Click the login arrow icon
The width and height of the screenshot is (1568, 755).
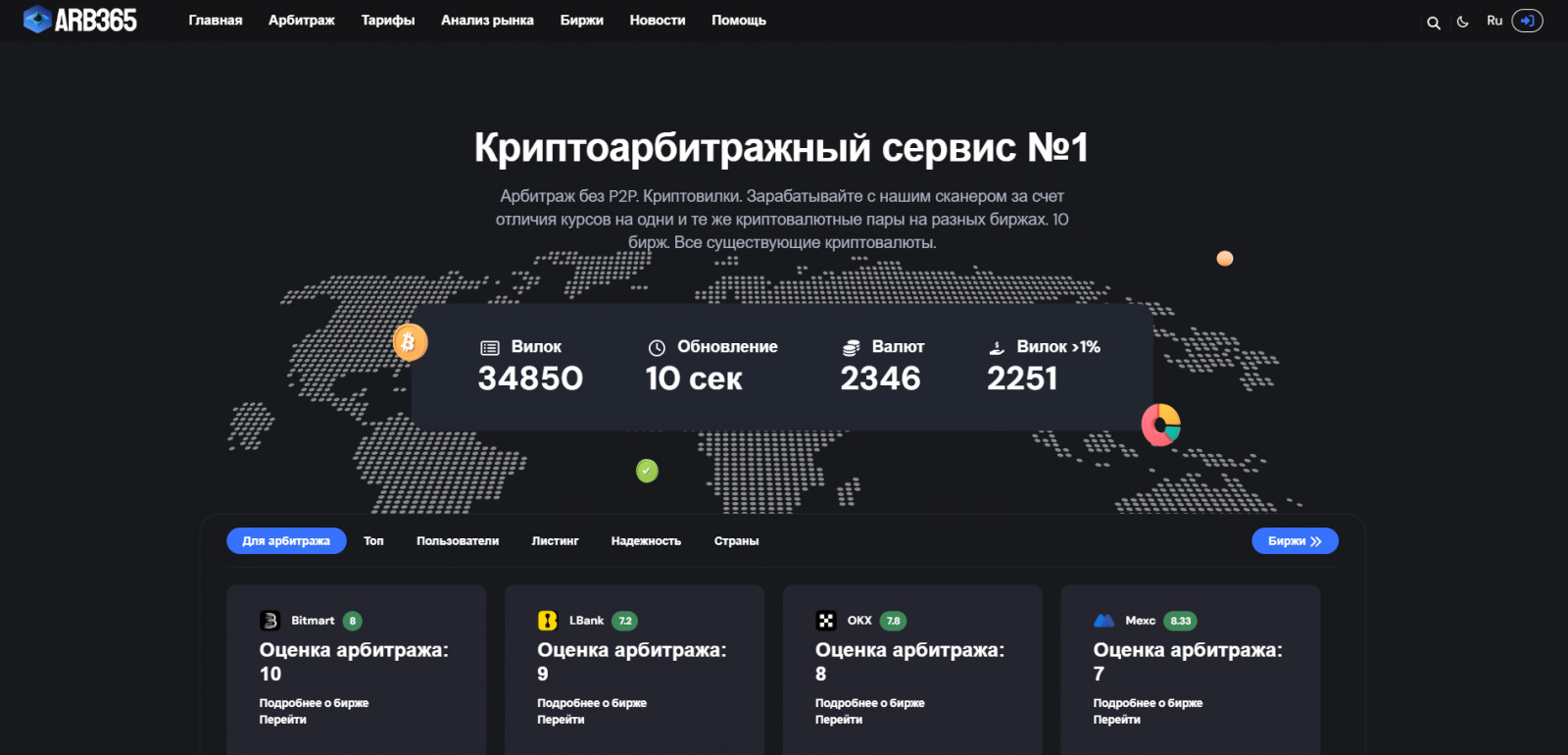click(x=1528, y=21)
